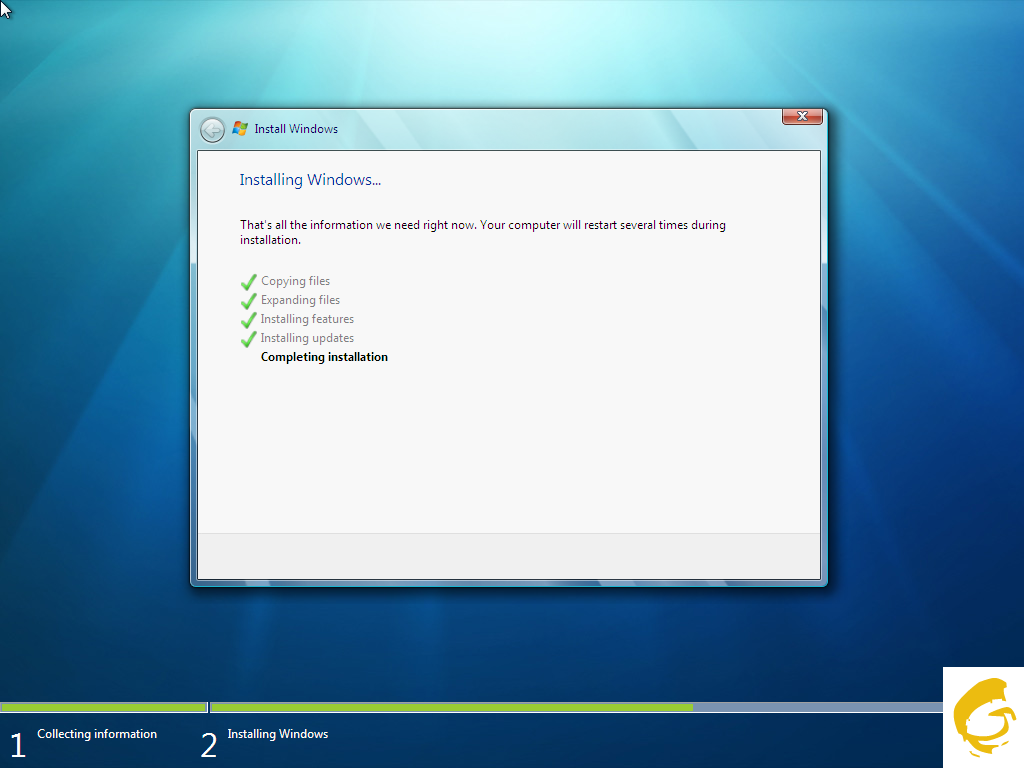Click the Collecting information progress bar segment
The image size is (1024, 768).
click(103, 707)
